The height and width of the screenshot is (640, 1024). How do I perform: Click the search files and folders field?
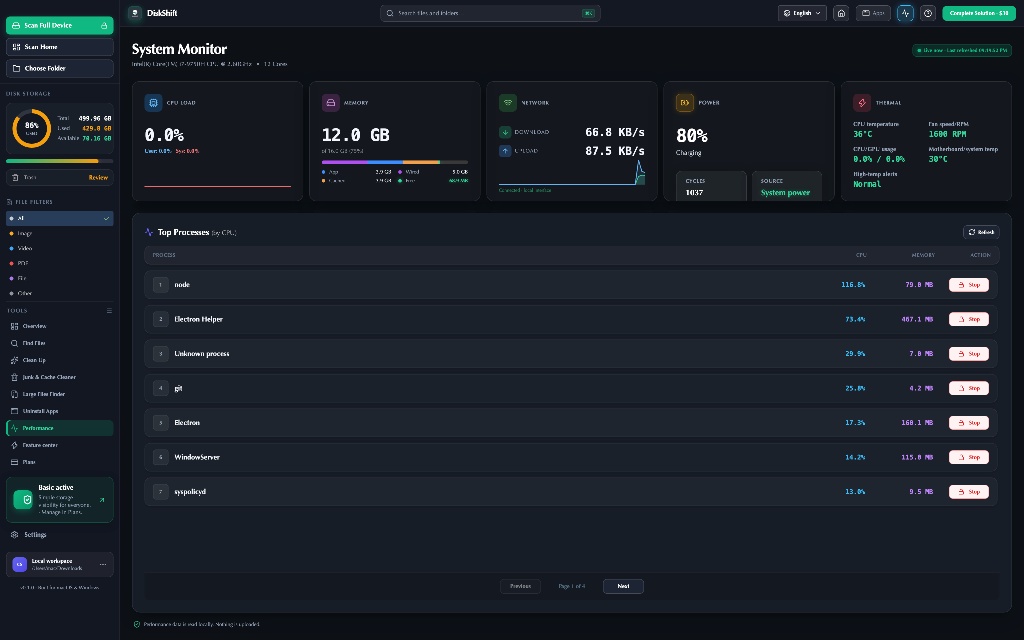click(490, 13)
